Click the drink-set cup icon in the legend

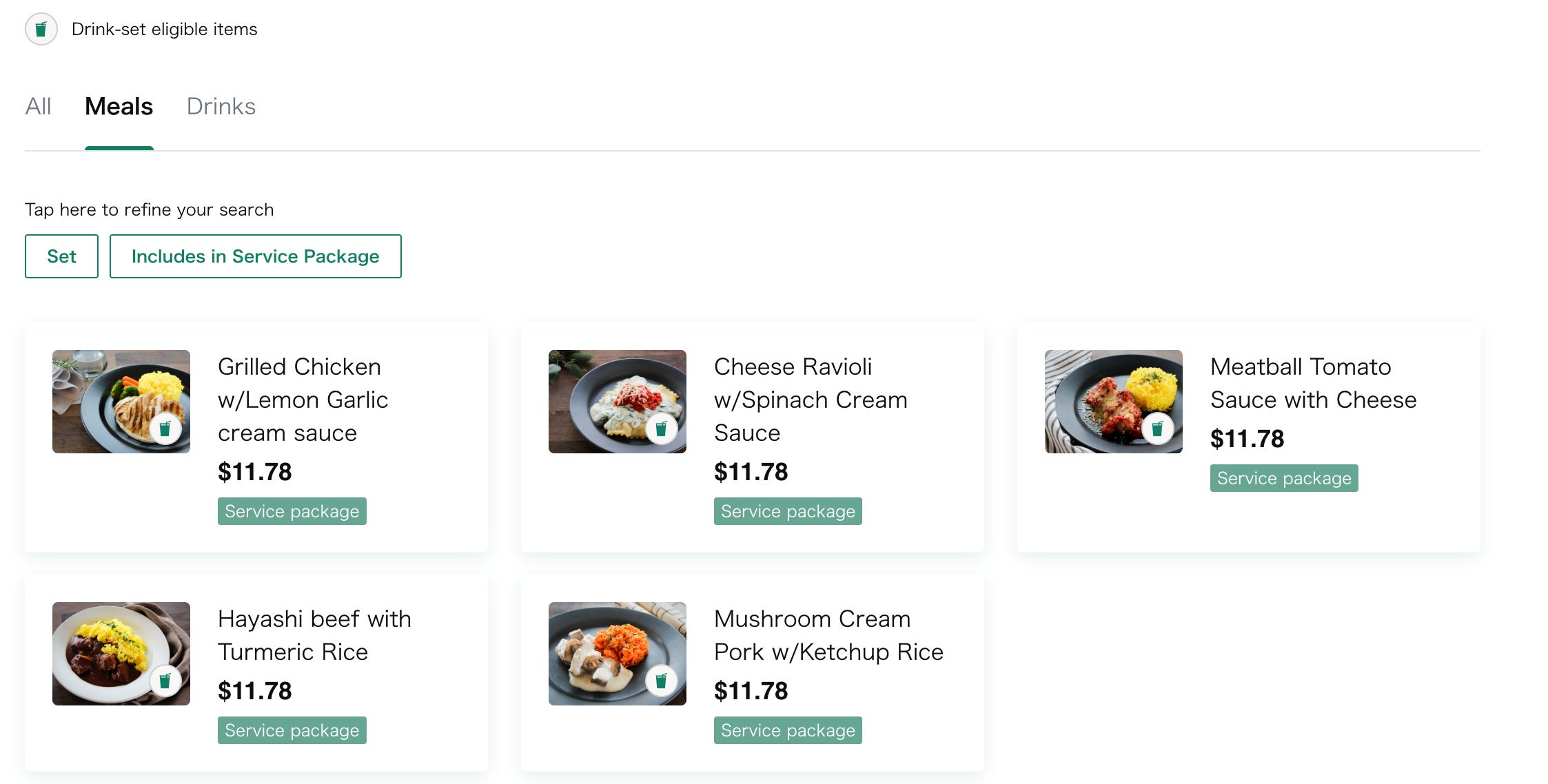pos(41,29)
